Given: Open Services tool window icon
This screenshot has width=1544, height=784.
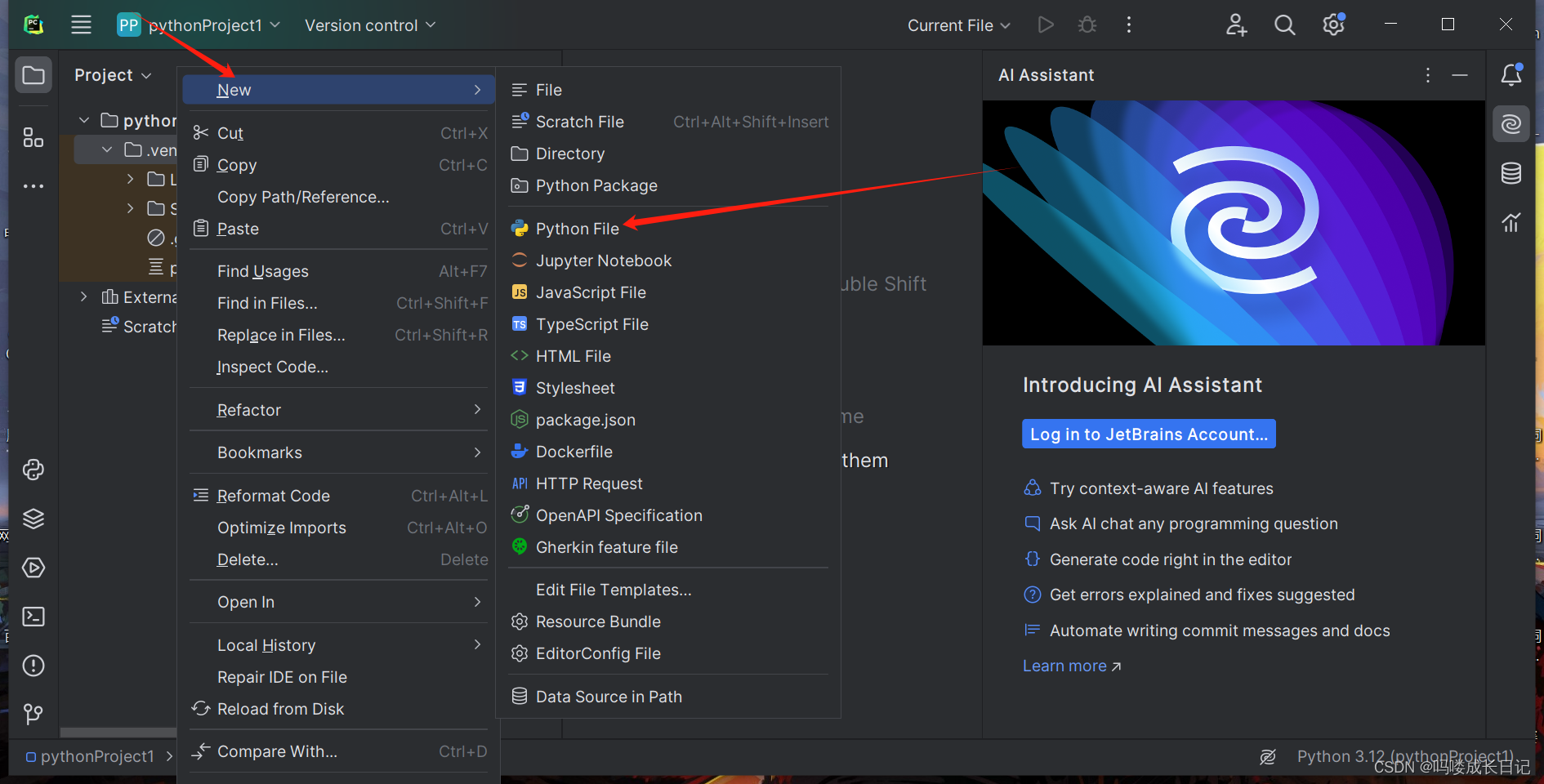Looking at the screenshot, I should click(x=33, y=568).
